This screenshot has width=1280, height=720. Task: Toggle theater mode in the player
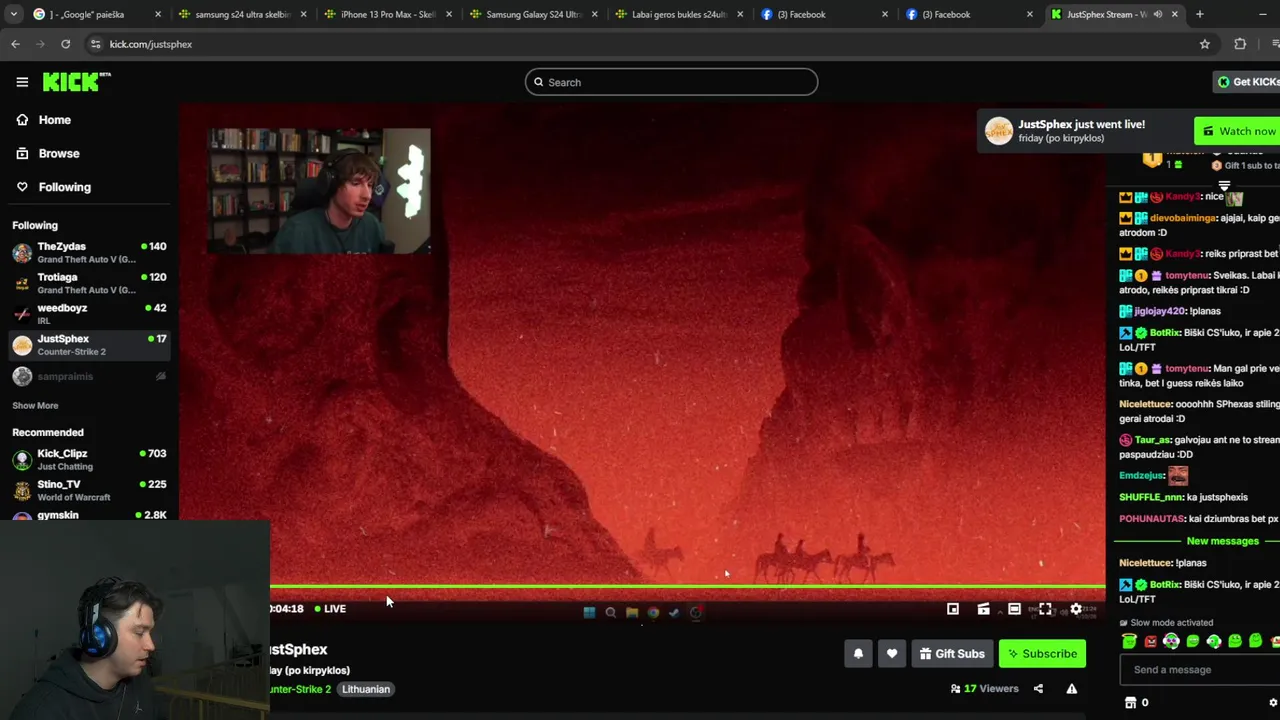[x=1014, y=609]
